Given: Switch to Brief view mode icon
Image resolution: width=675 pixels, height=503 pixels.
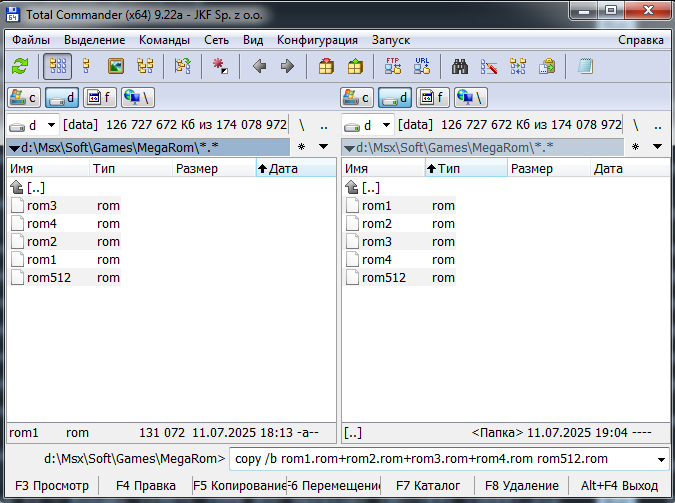Looking at the screenshot, I should pos(58,66).
